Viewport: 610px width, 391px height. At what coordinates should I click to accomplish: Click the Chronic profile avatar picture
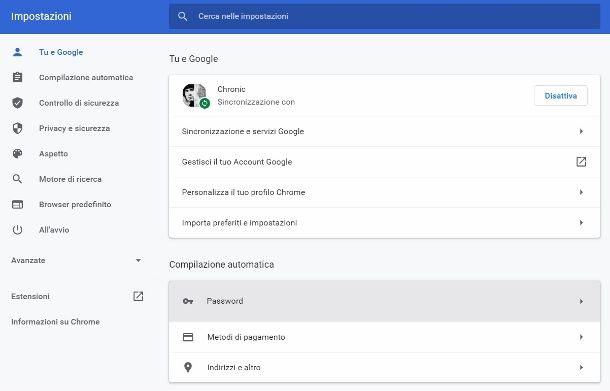pos(195,95)
